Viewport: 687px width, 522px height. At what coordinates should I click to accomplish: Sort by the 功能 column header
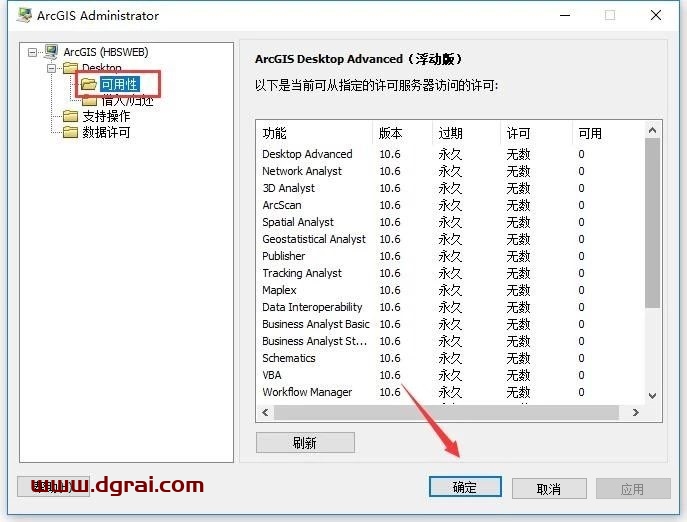point(315,133)
